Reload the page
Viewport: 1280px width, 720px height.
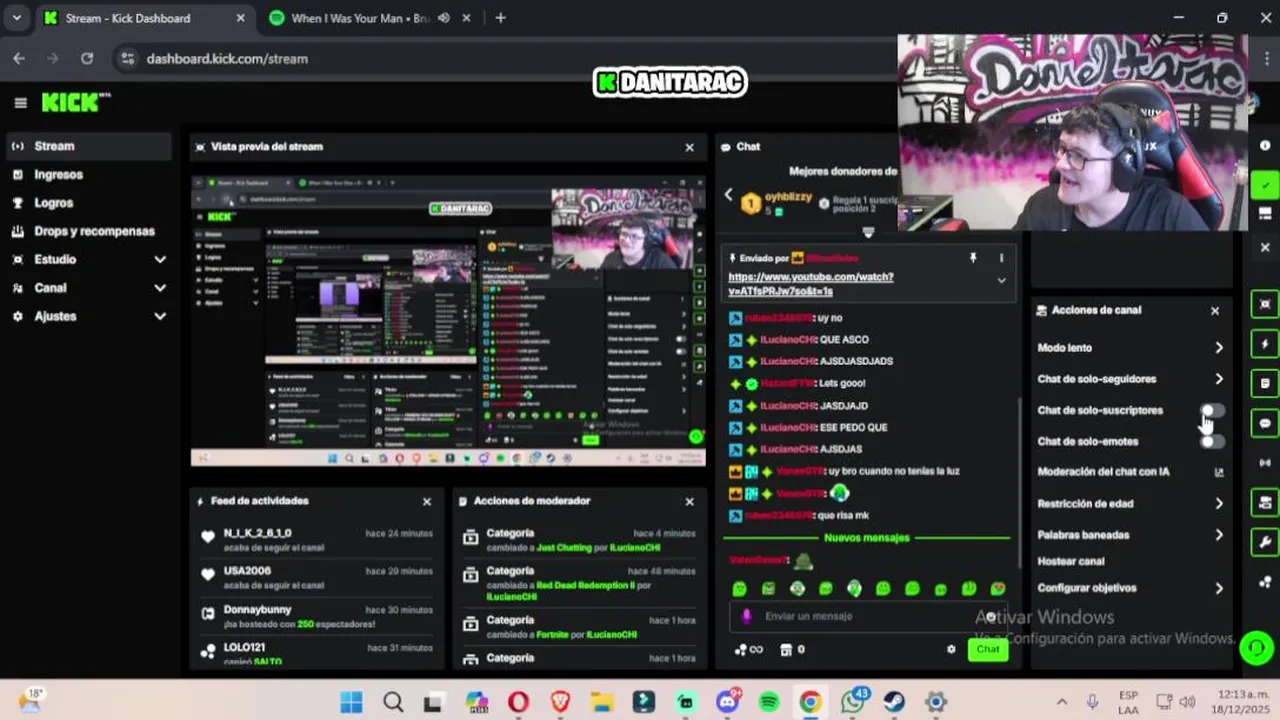pos(87,58)
